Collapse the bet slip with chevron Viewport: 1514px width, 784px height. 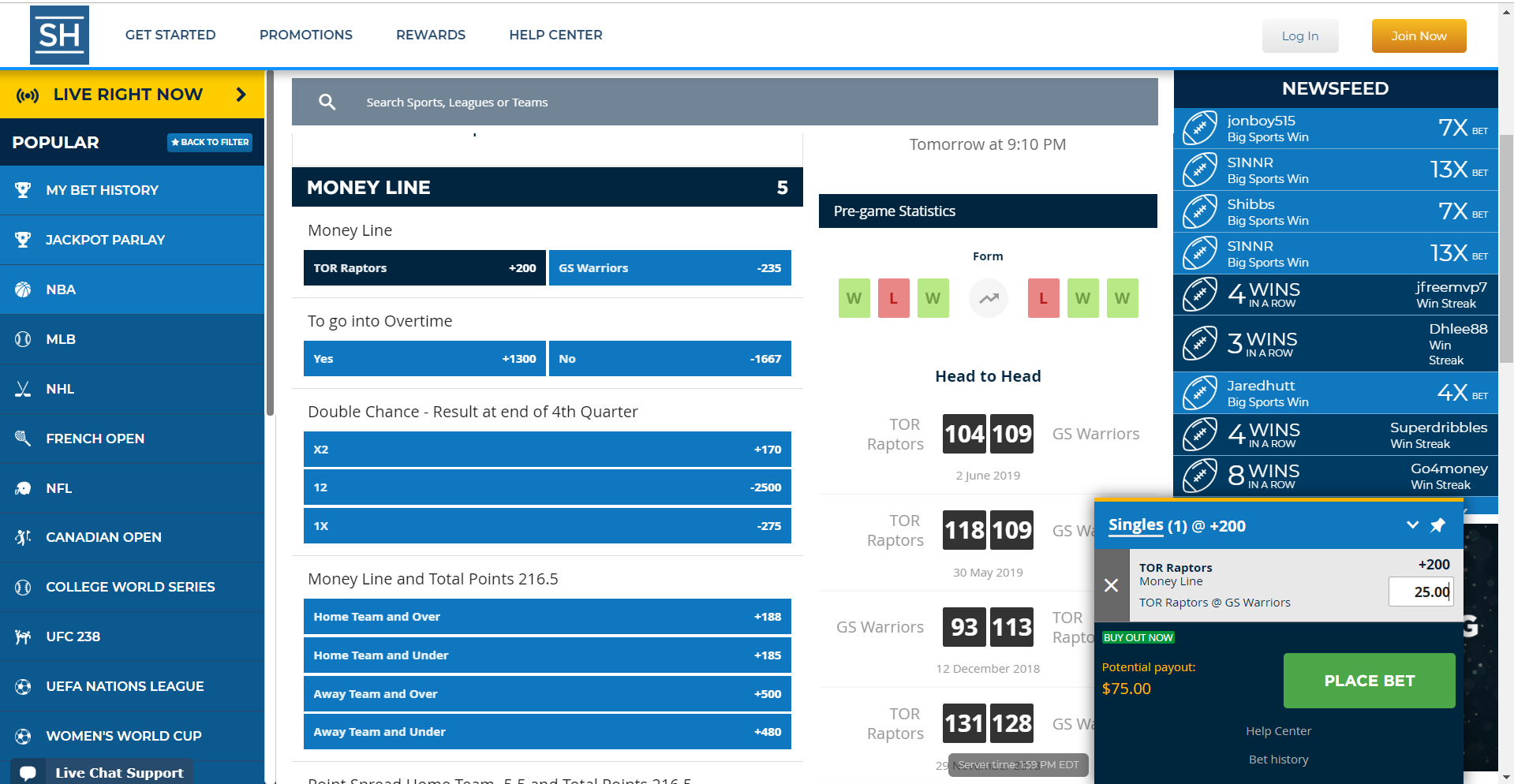tap(1412, 525)
